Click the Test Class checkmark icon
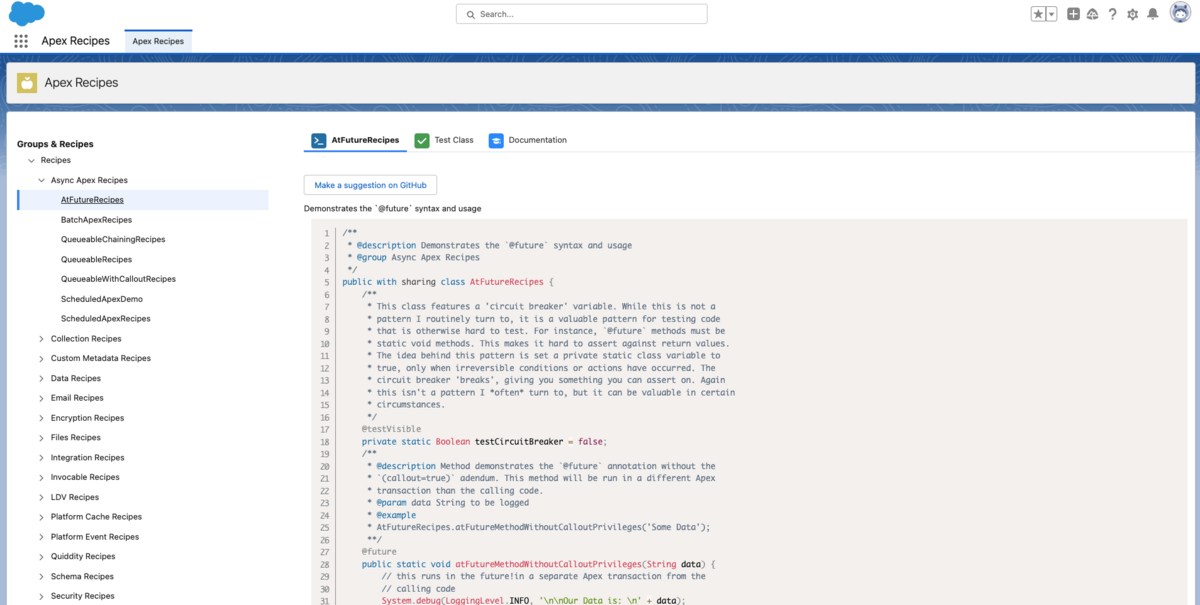The width and height of the screenshot is (1200, 605). tap(422, 140)
